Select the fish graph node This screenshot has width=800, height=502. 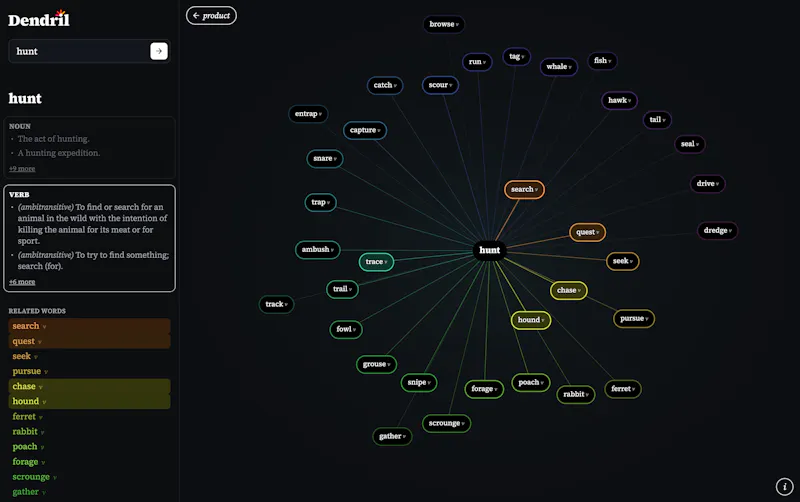click(602, 61)
